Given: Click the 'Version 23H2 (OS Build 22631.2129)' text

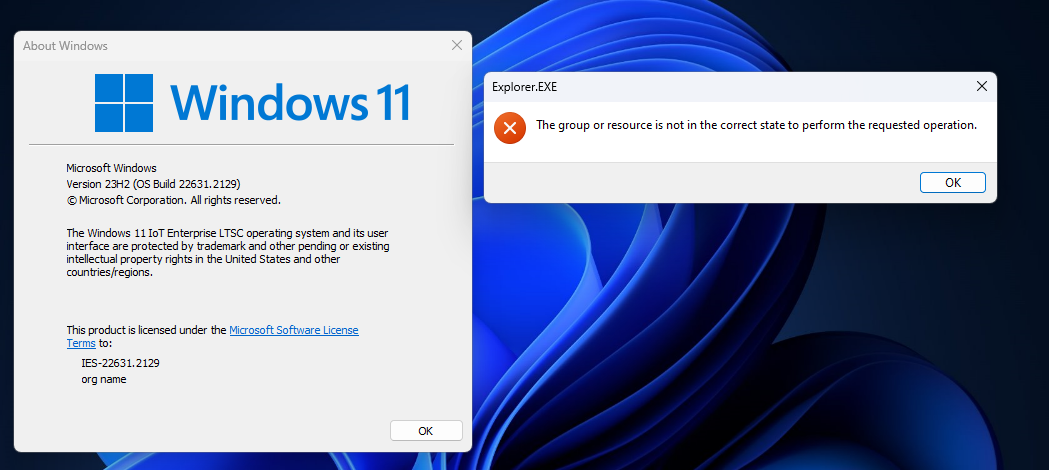Looking at the screenshot, I should point(153,184).
